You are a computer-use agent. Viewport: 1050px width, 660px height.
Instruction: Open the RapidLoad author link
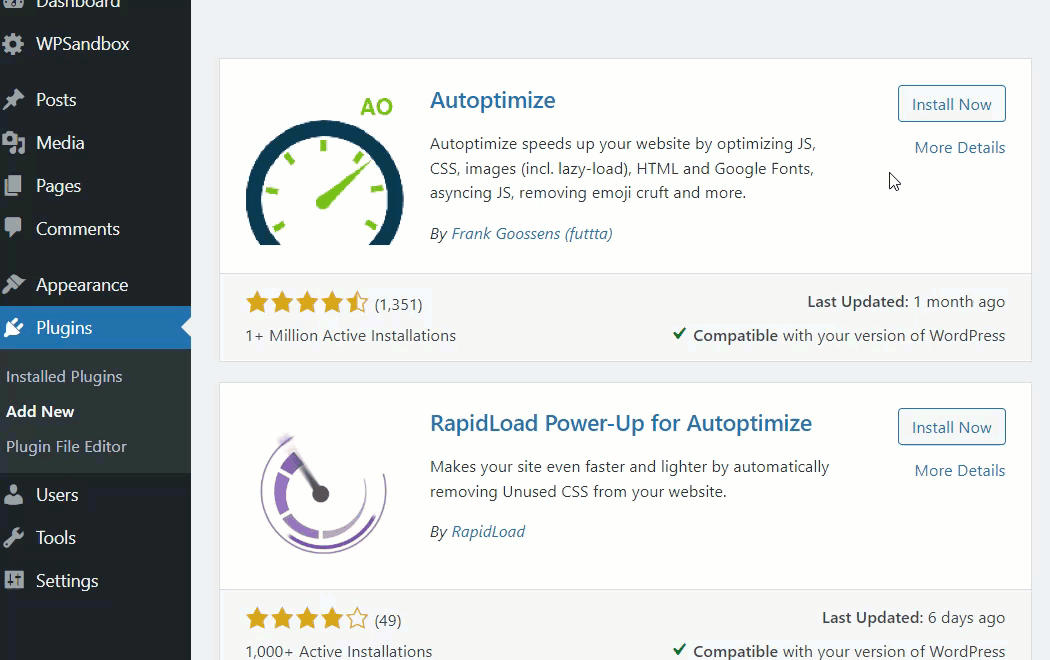[x=488, y=531]
